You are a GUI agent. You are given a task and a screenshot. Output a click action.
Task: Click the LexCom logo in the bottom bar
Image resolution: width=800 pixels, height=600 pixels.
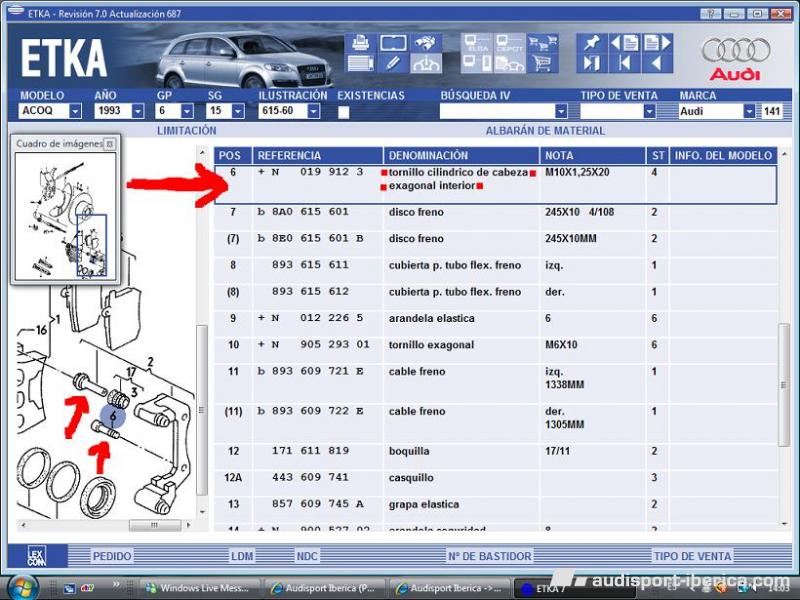click(36, 556)
